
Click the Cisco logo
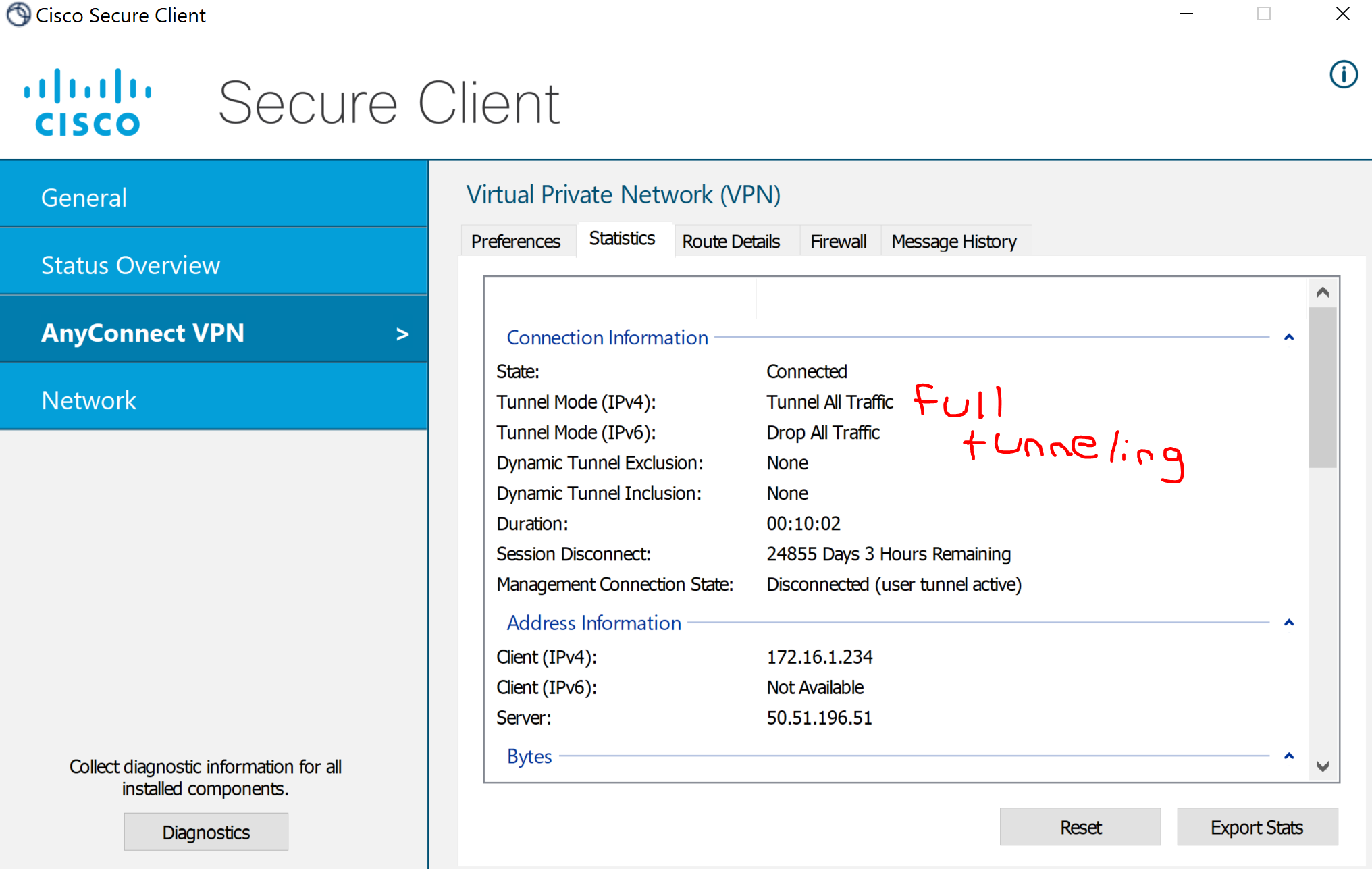(88, 102)
